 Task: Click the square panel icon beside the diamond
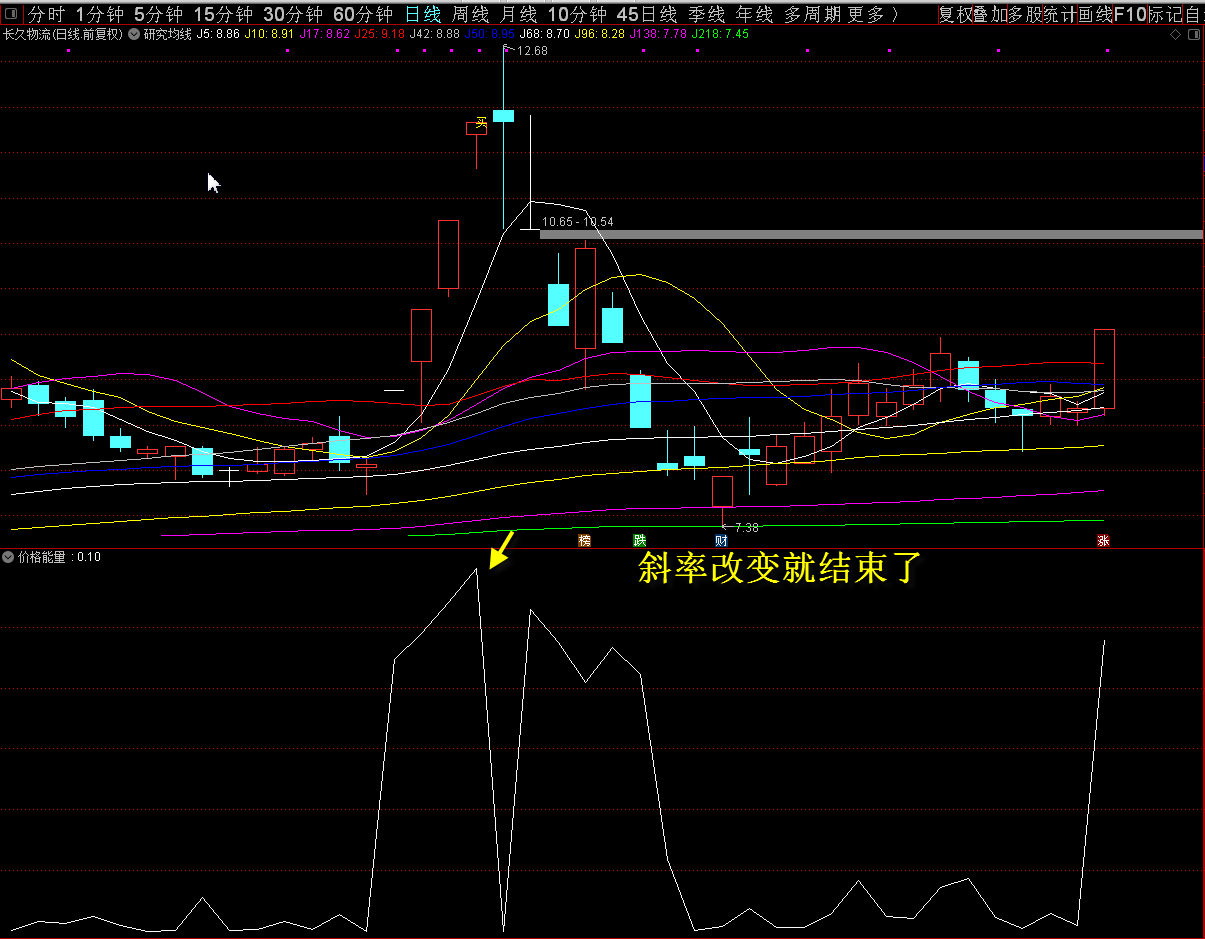click(x=1193, y=35)
